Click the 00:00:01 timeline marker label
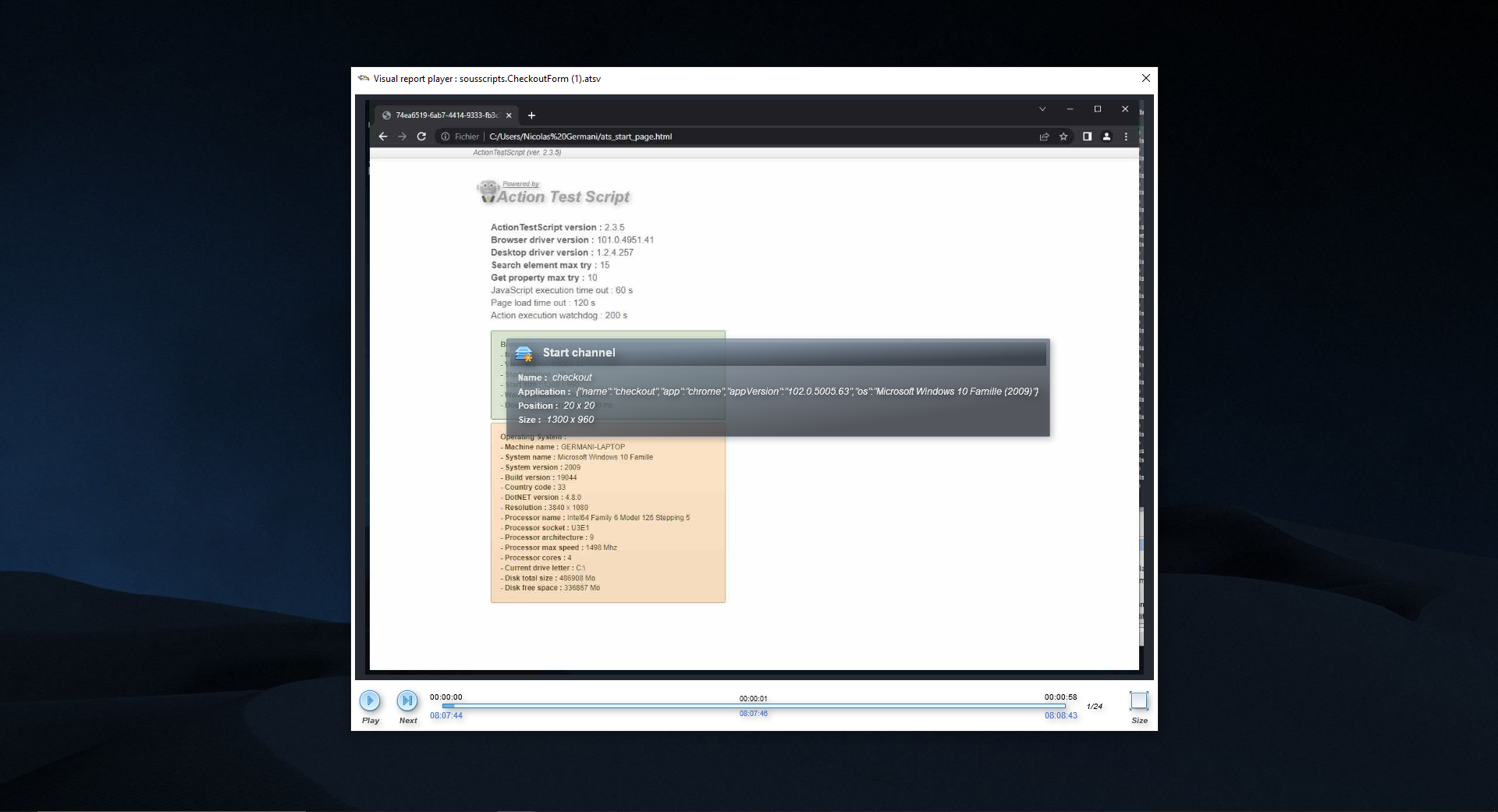This screenshot has height=812, width=1498. tap(753, 698)
